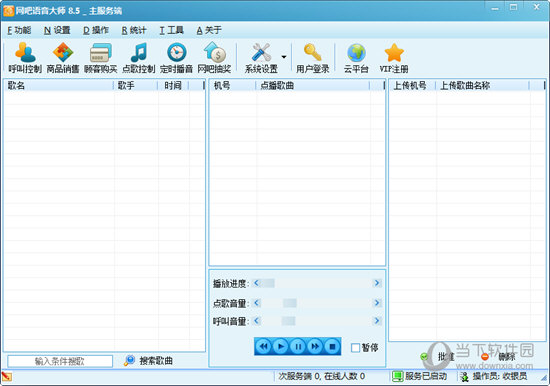
Task: Click the 删除 delete button
Action: point(498,357)
